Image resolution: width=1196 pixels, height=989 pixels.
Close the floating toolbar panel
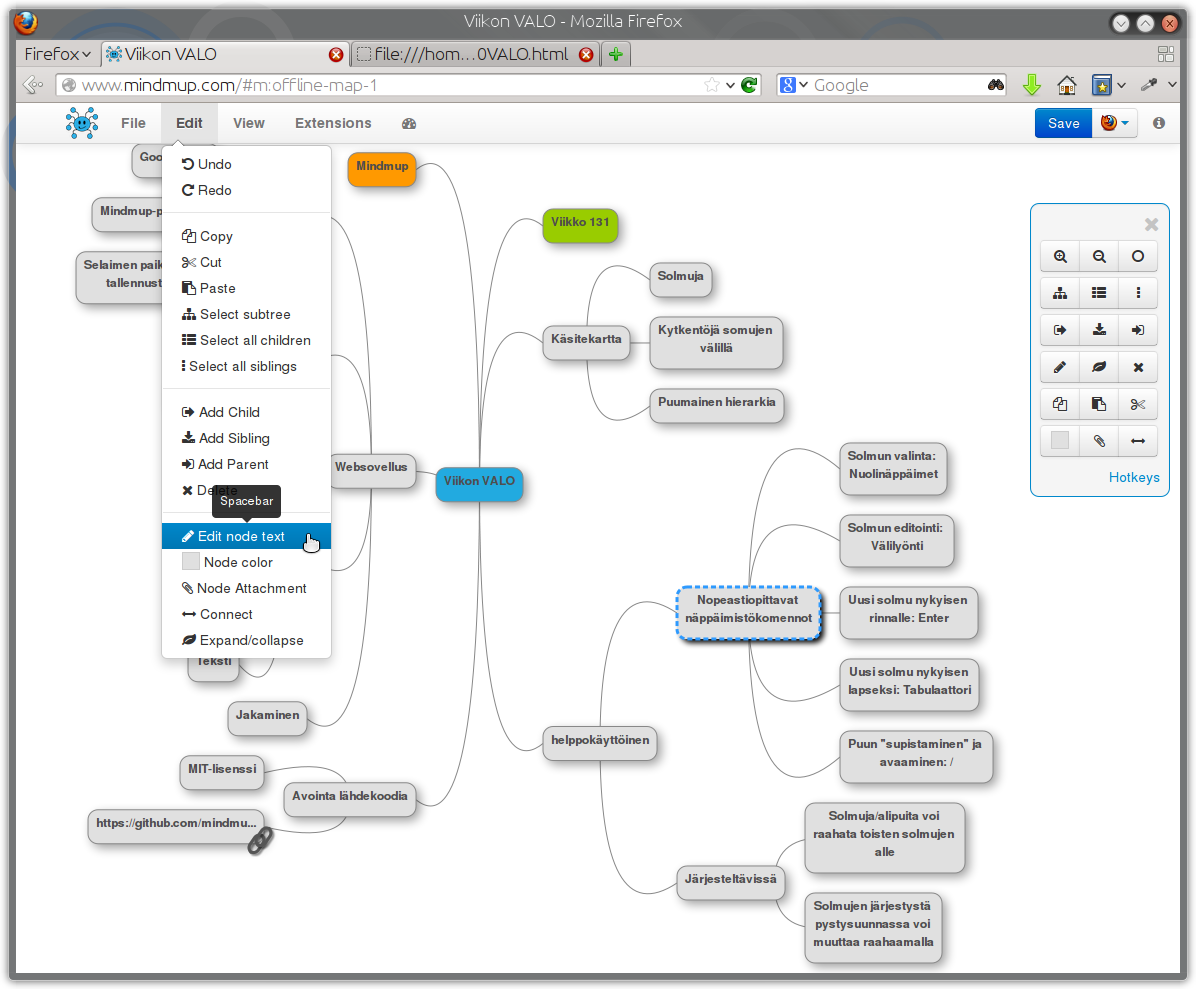1151,224
